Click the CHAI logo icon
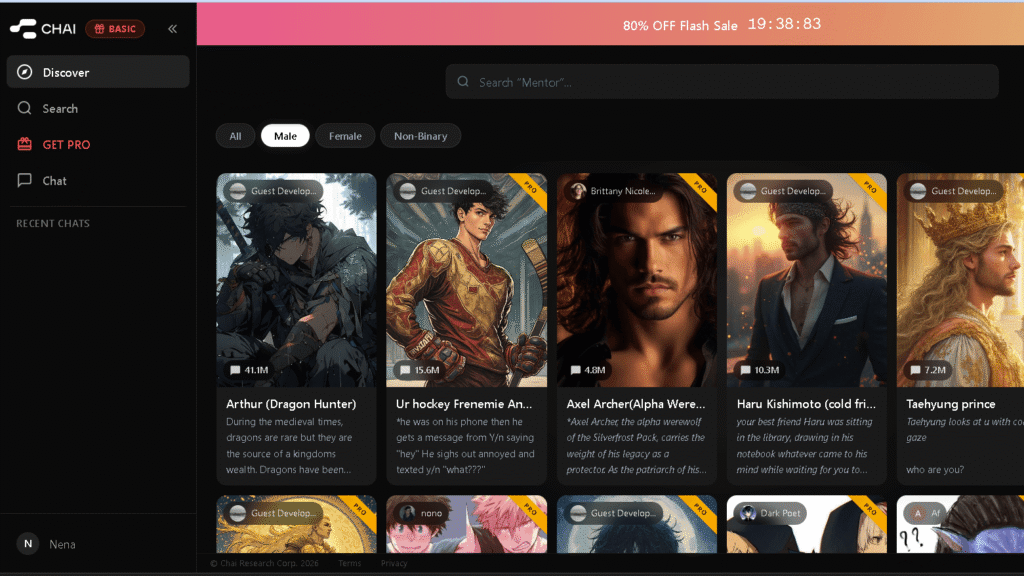The width and height of the screenshot is (1024, 576). [24, 29]
